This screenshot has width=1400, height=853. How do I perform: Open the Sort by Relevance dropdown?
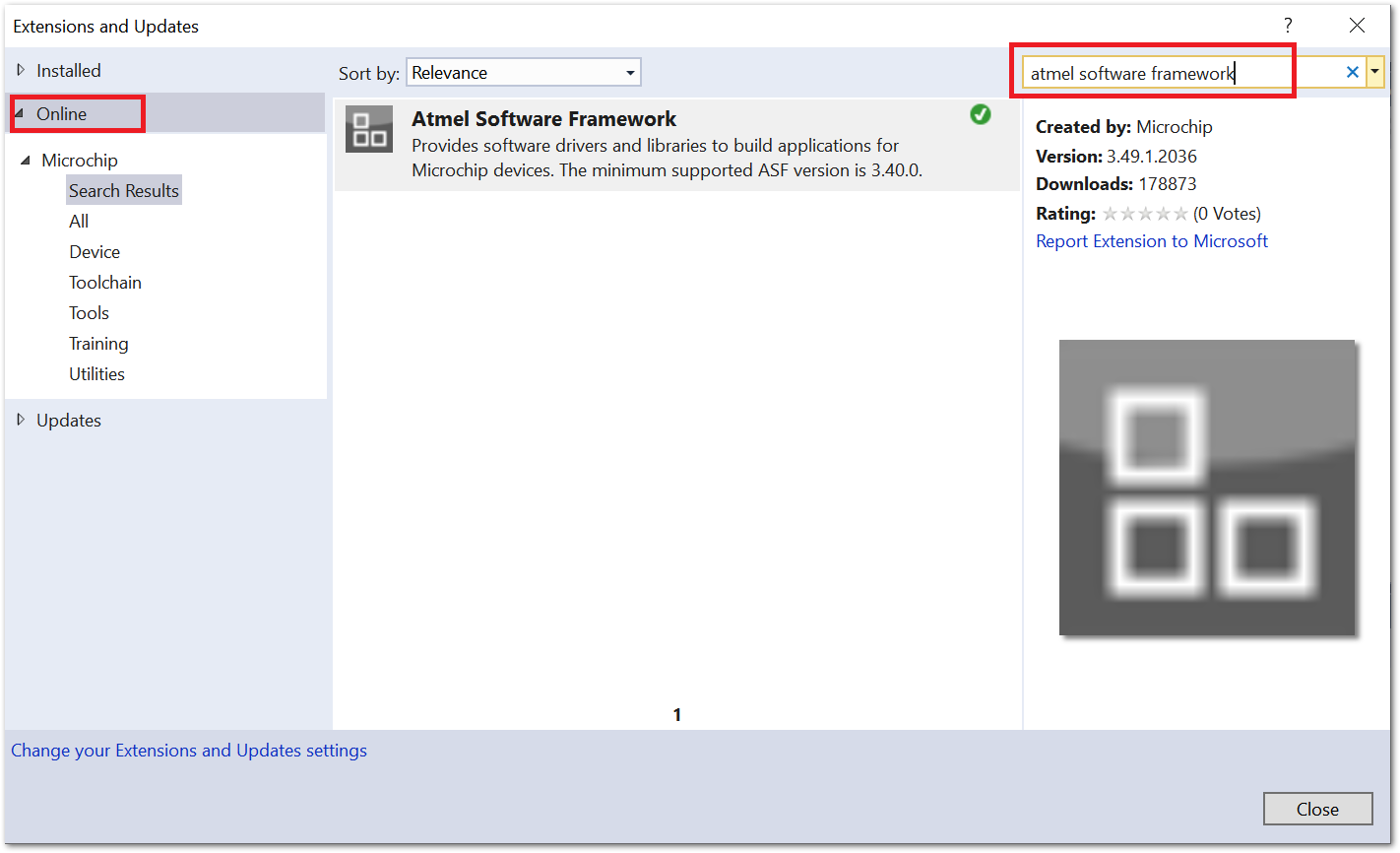(x=524, y=72)
